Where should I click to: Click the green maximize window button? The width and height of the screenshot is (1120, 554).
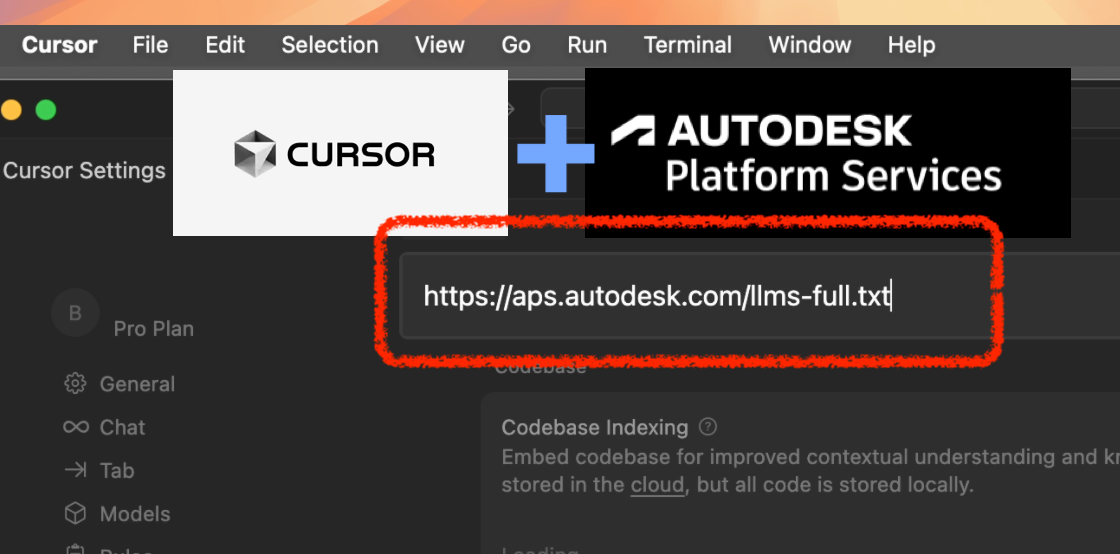[x=46, y=110]
